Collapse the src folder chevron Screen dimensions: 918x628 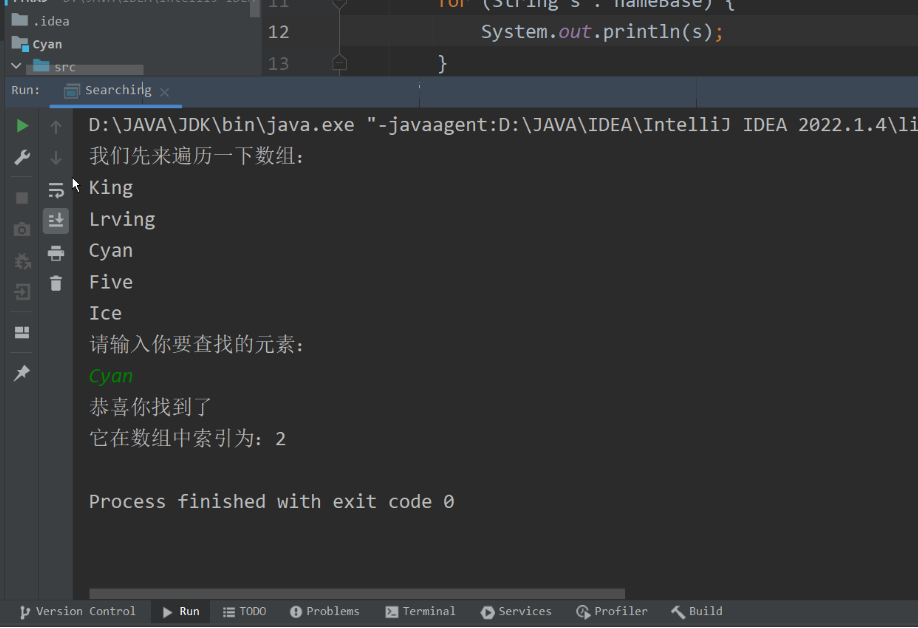click(x=16, y=66)
